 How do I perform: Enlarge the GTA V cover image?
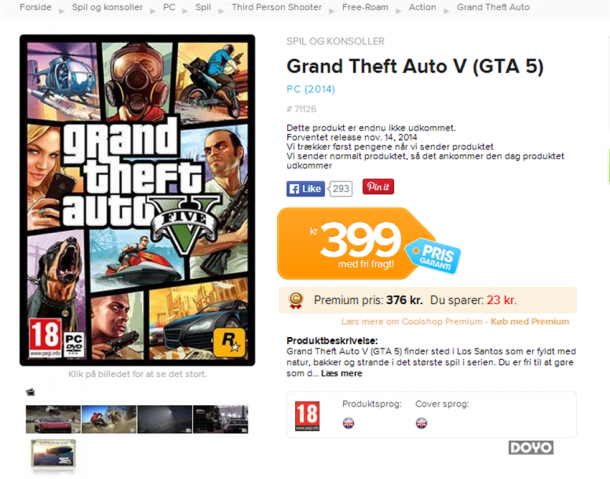137,200
